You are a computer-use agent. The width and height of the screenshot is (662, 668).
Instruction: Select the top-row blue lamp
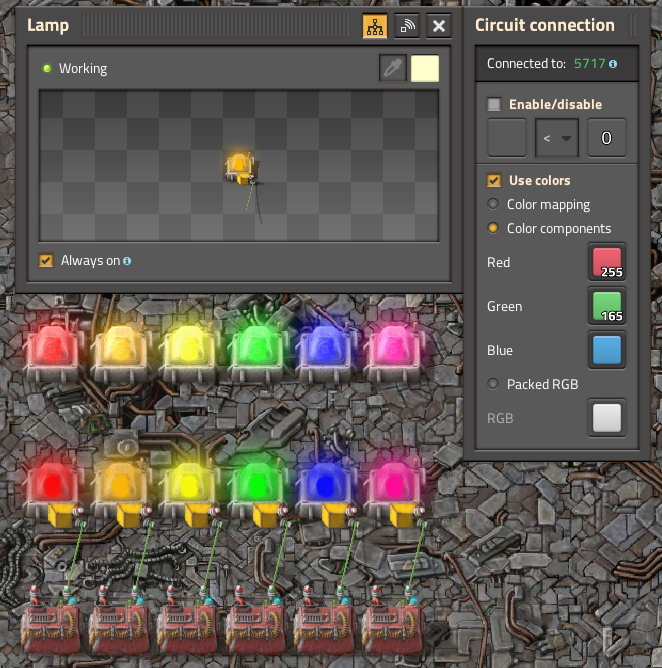(x=326, y=353)
